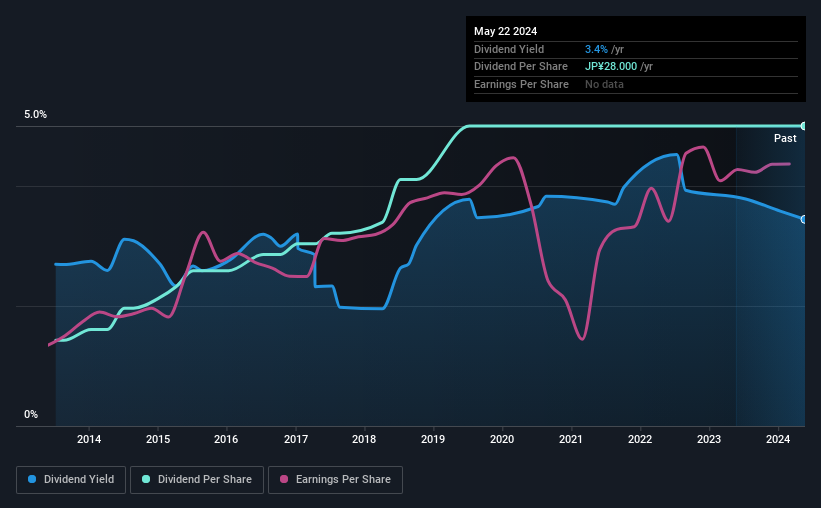
Task: Click the 2022 year tick label
Action: pos(640,439)
